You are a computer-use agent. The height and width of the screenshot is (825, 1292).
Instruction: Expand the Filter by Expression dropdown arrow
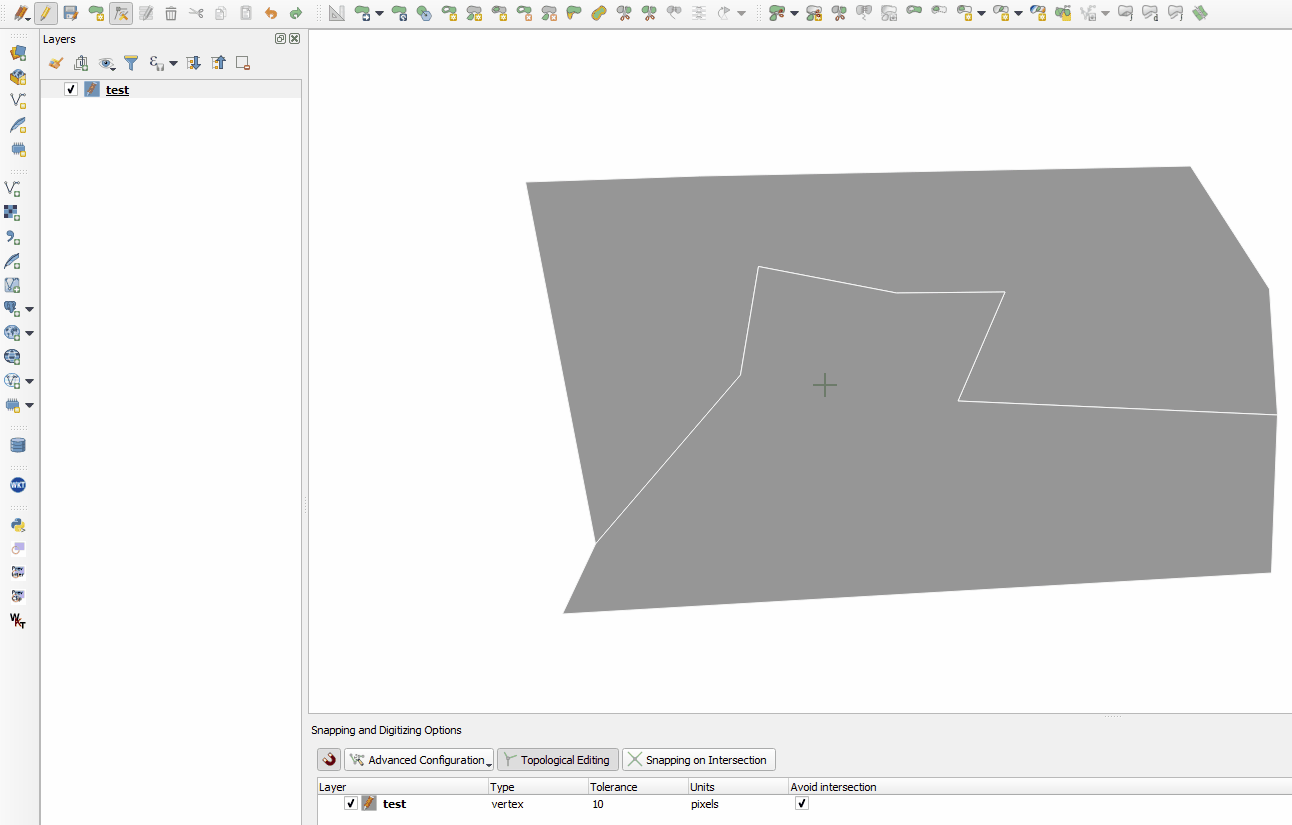tap(173, 63)
